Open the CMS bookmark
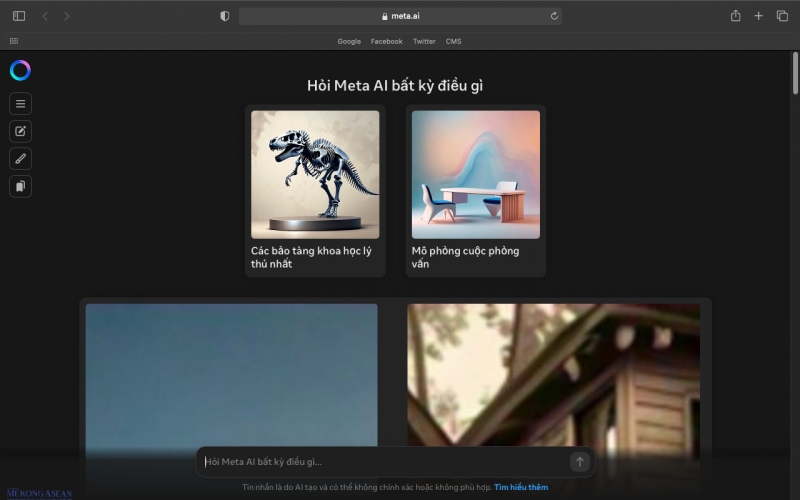Viewport: 800px width, 500px height. pos(454,41)
